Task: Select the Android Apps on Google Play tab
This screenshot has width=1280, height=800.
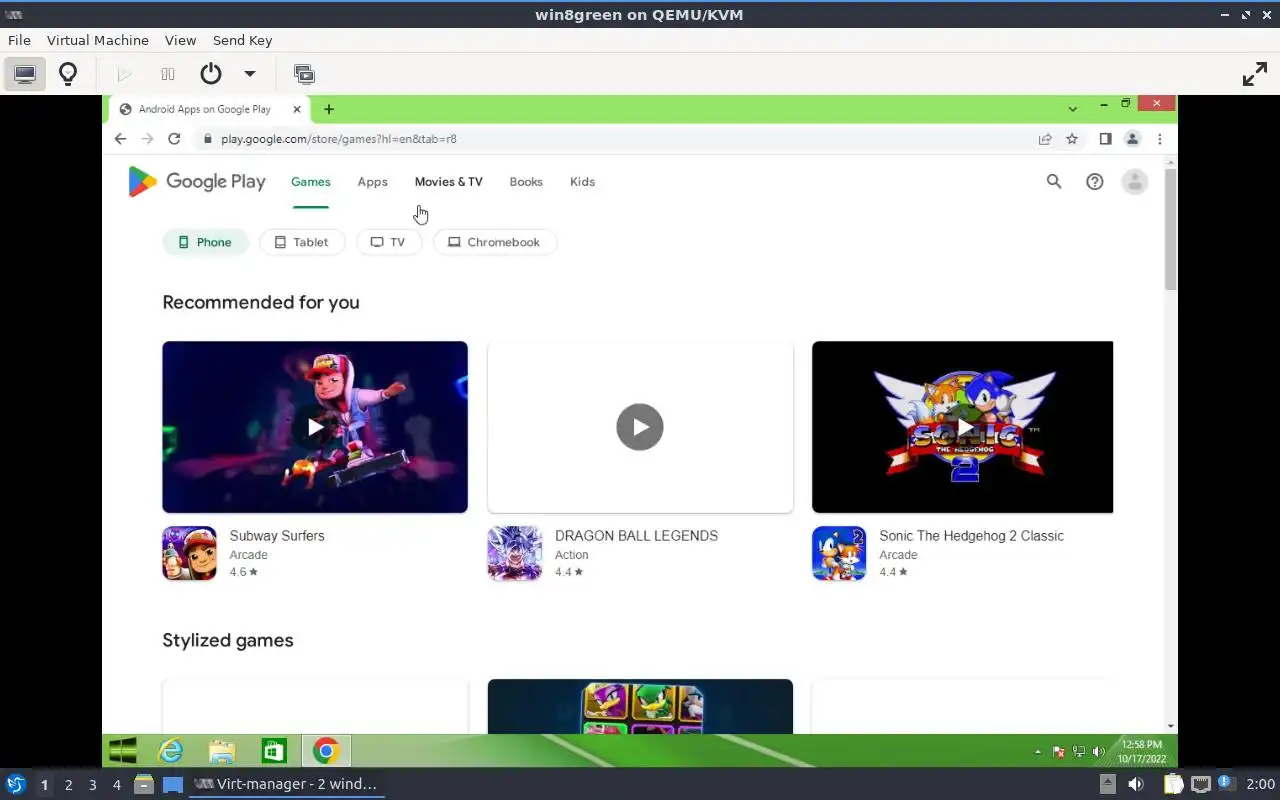Action: pos(205,109)
